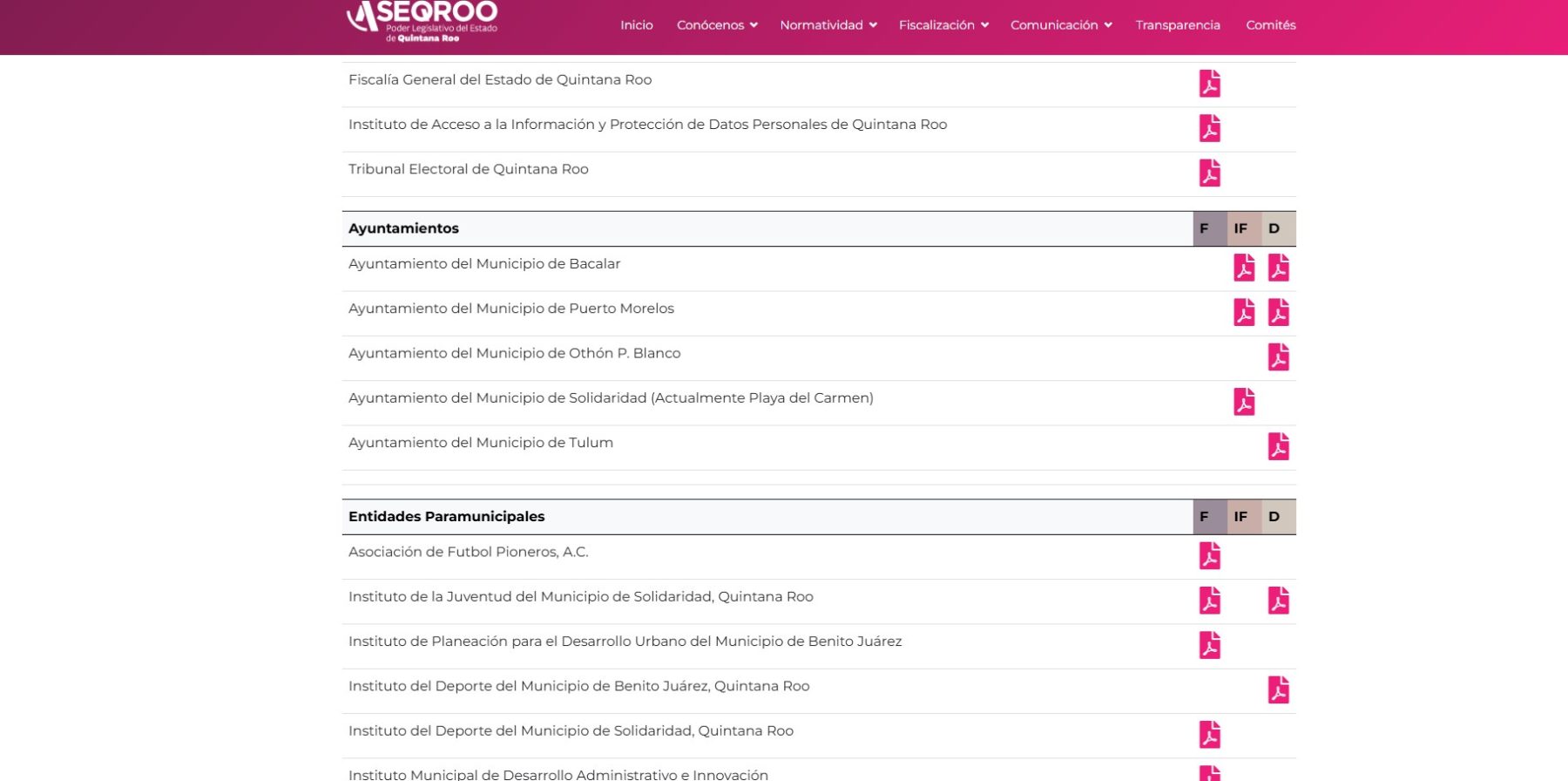This screenshot has height=781, width=1568.
Task: Open Ayuntamiento de Tulum PDF document
Action: click(1278, 446)
